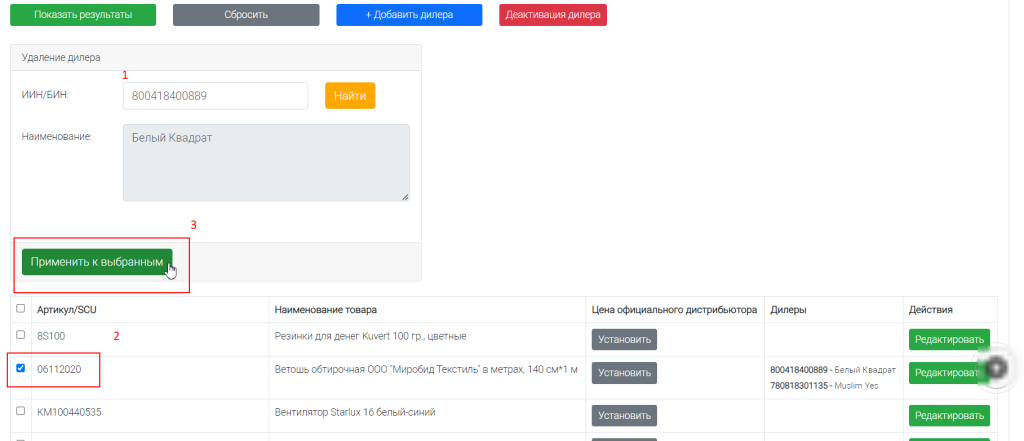Click the scroll-to-top arrow icon

[x=996, y=368]
